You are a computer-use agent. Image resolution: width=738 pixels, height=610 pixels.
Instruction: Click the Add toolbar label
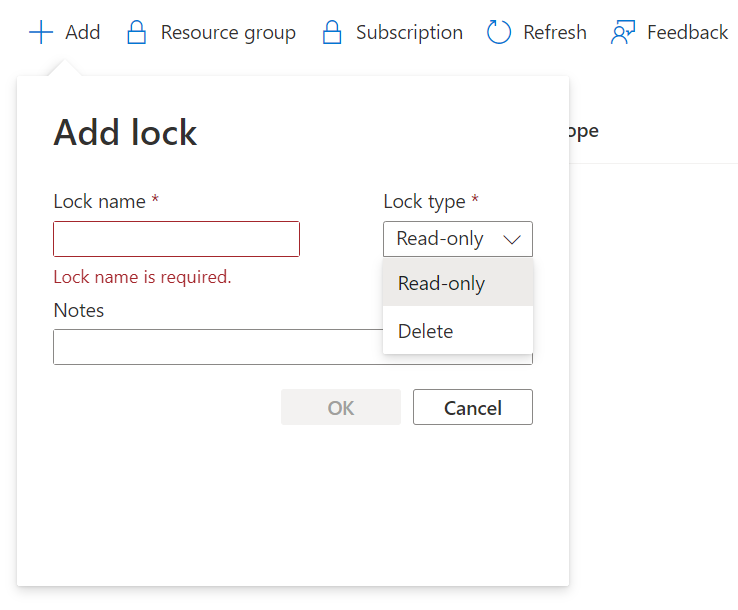(82, 32)
